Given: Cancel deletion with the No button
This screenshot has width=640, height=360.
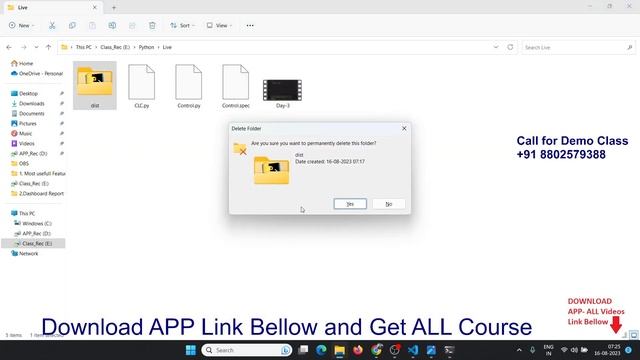Looking at the screenshot, I should pos(389,204).
